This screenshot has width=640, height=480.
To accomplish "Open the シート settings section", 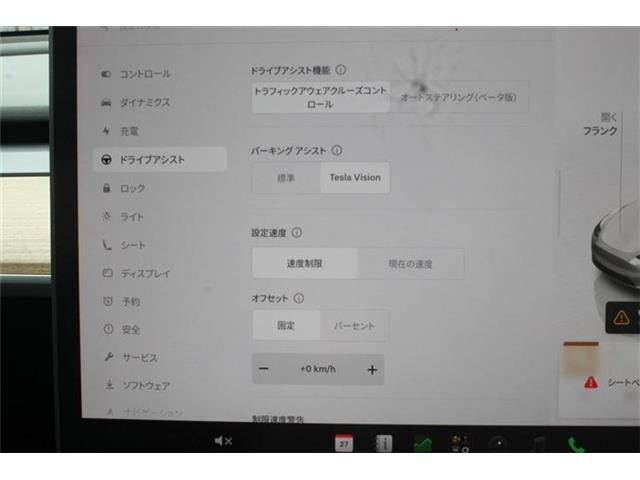I will pyautogui.click(x=133, y=245).
